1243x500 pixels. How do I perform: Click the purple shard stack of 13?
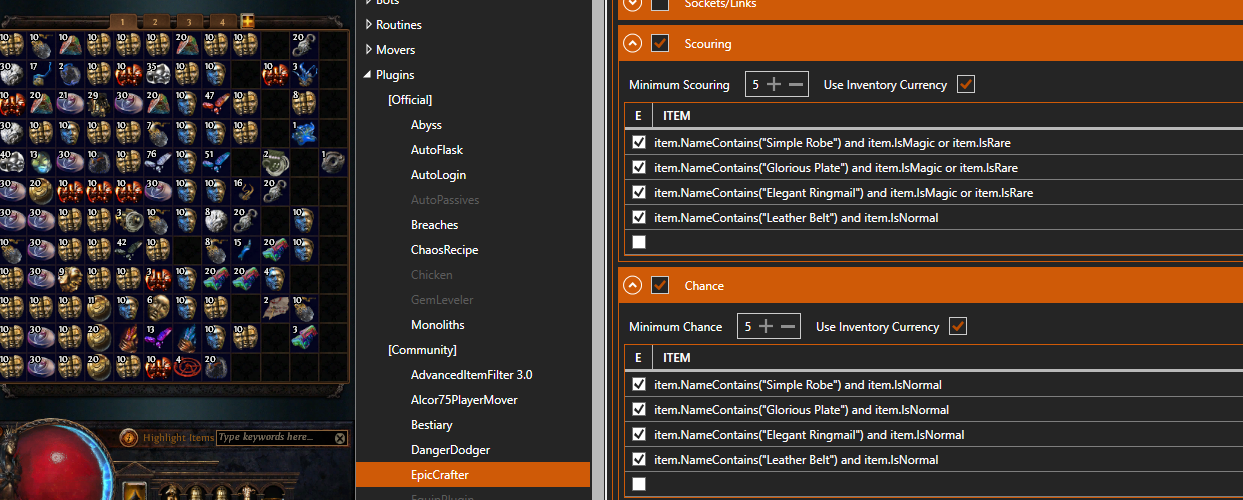tap(160, 337)
